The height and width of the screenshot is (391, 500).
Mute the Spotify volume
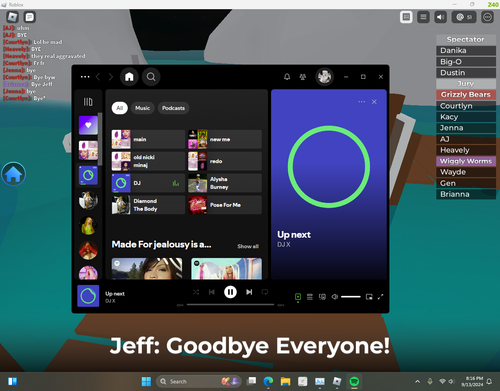[335, 297]
